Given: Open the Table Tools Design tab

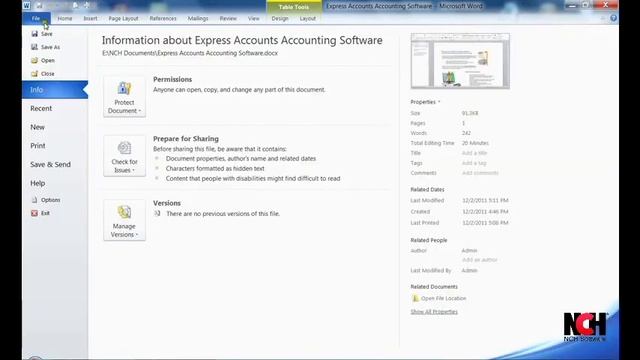Looking at the screenshot, I should (280, 18).
